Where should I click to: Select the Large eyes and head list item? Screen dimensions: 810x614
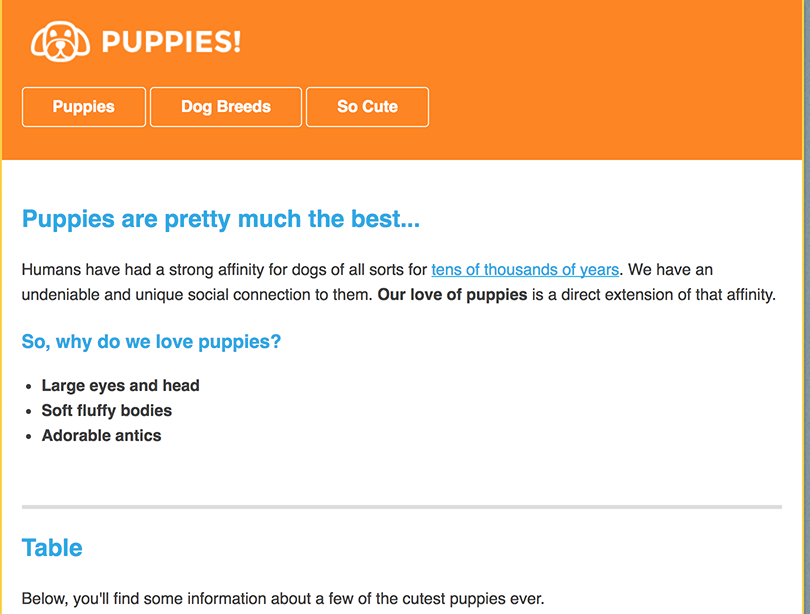(120, 386)
